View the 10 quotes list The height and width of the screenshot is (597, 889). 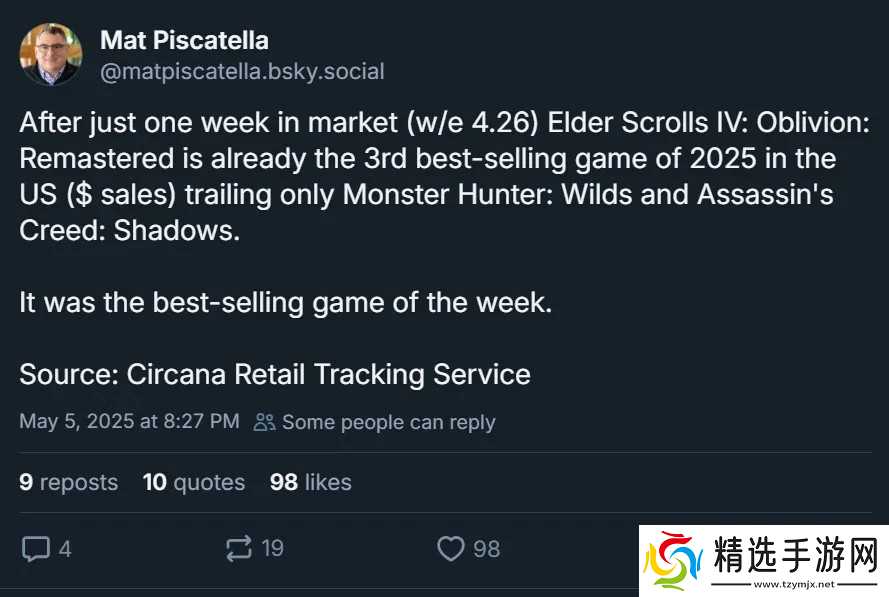coord(193,482)
